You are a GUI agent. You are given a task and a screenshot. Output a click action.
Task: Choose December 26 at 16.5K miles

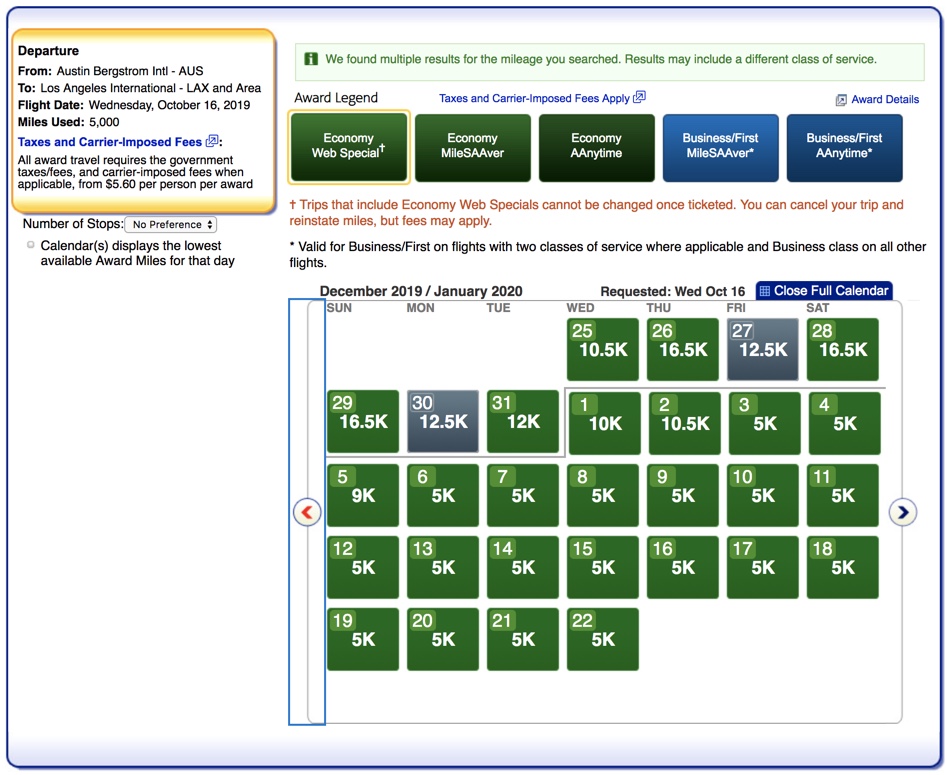click(x=682, y=349)
